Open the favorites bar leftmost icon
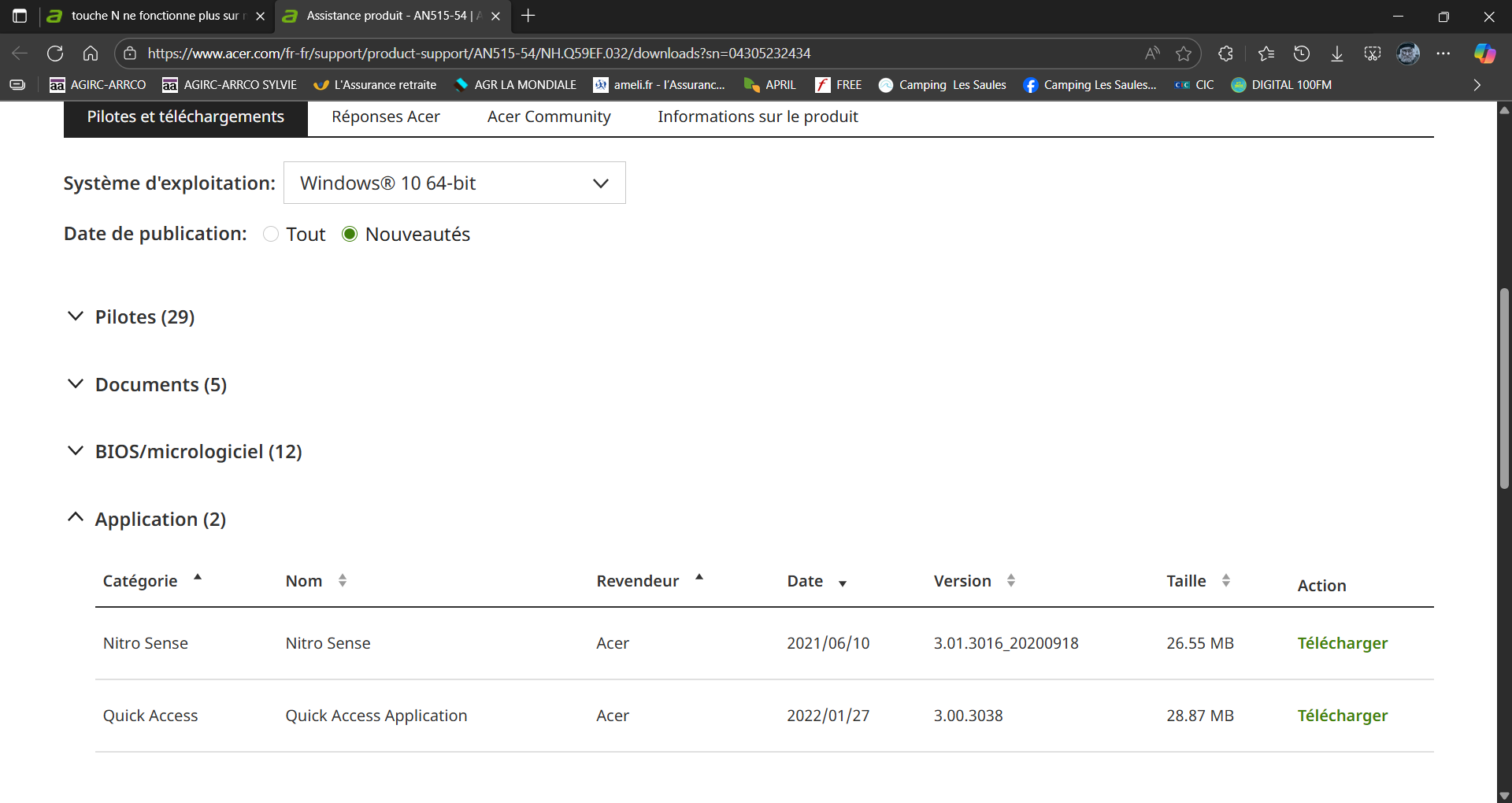The image size is (1512, 803). click(x=17, y=85)
